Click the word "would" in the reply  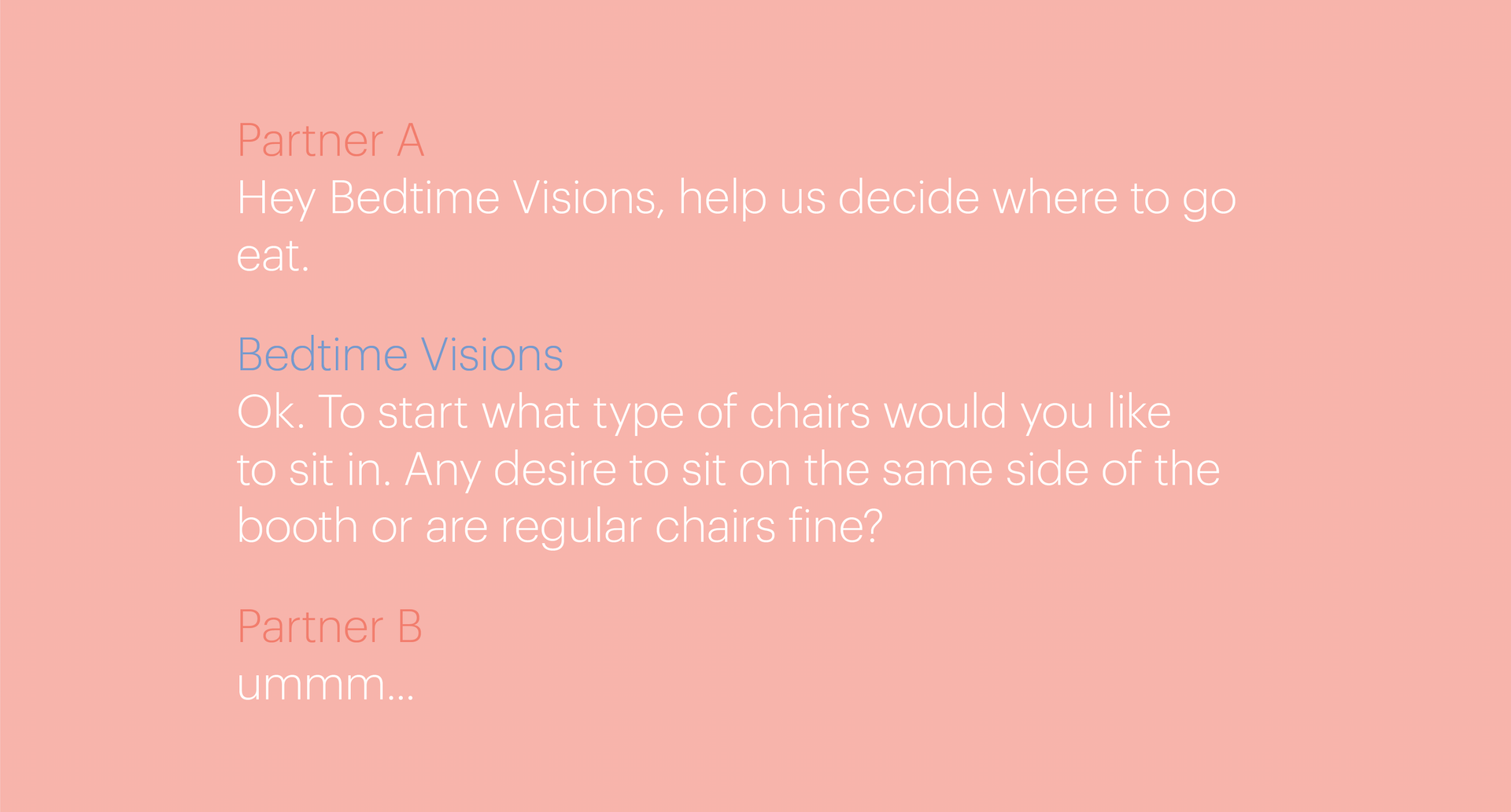(x=944, y=412)
